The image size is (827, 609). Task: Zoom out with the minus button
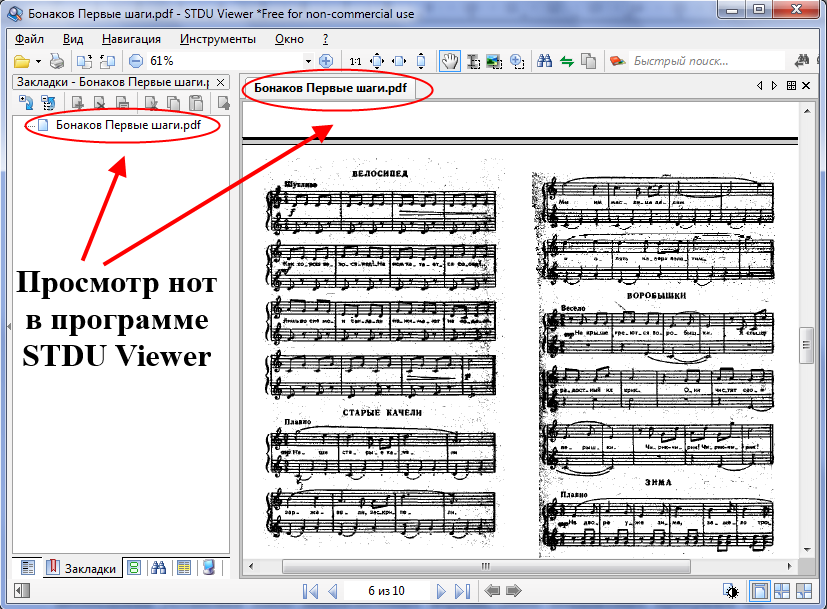click(136, 61)
